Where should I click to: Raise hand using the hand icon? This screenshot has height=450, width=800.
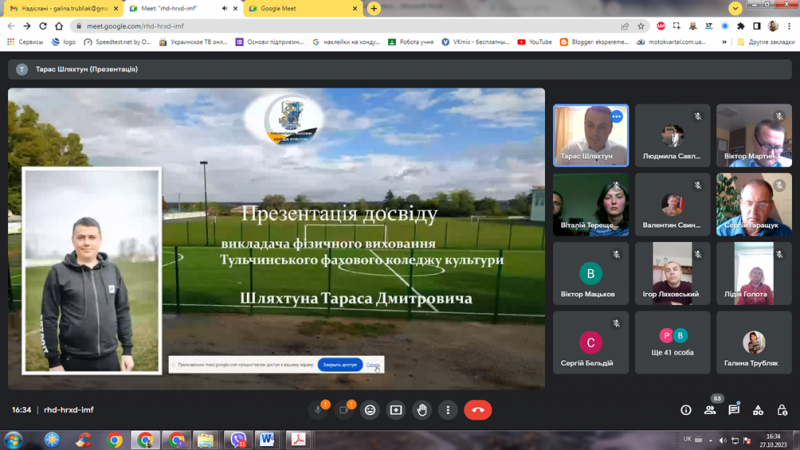tap(422, 410)
